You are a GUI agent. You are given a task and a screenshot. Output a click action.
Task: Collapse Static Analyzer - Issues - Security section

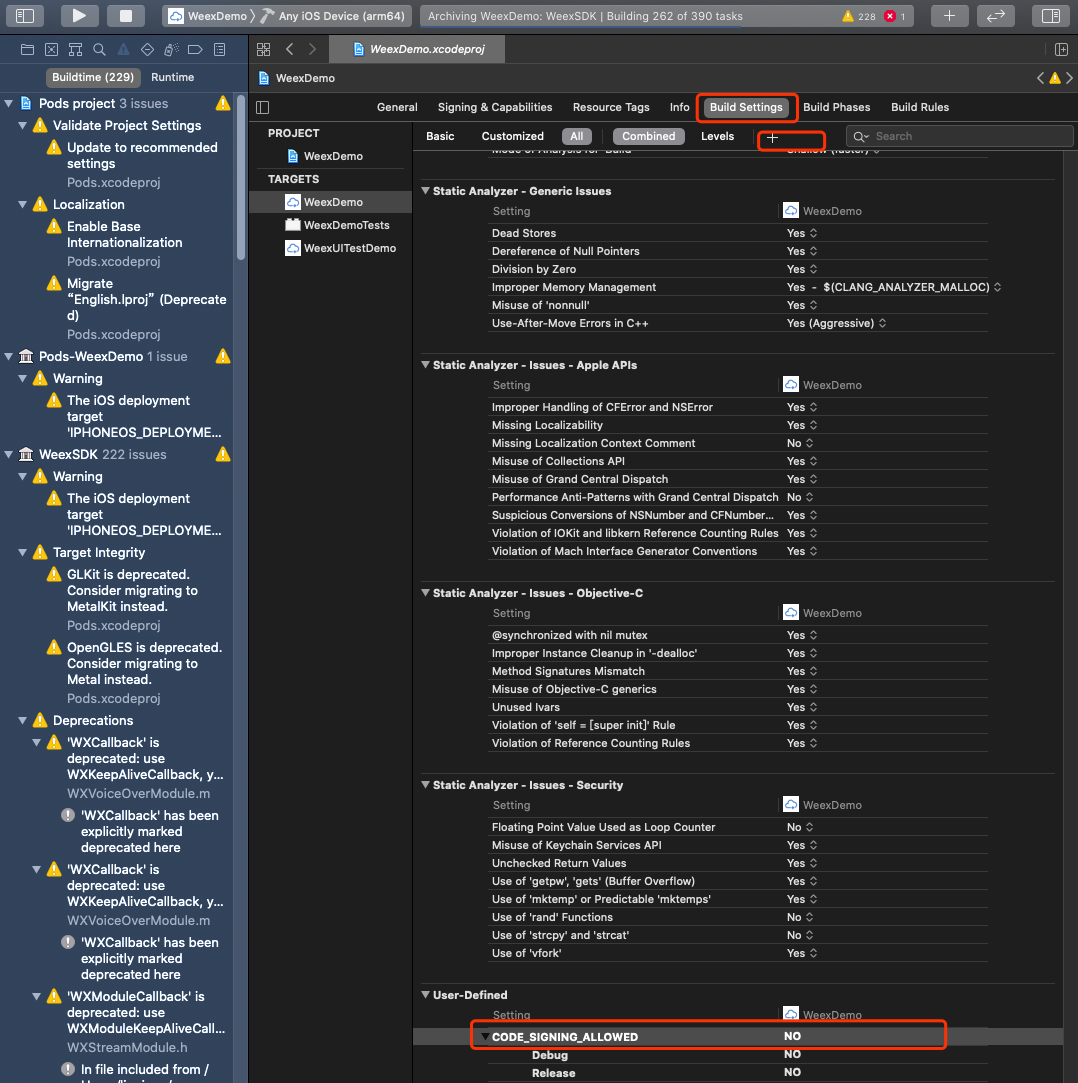click(x=425, y=785)
